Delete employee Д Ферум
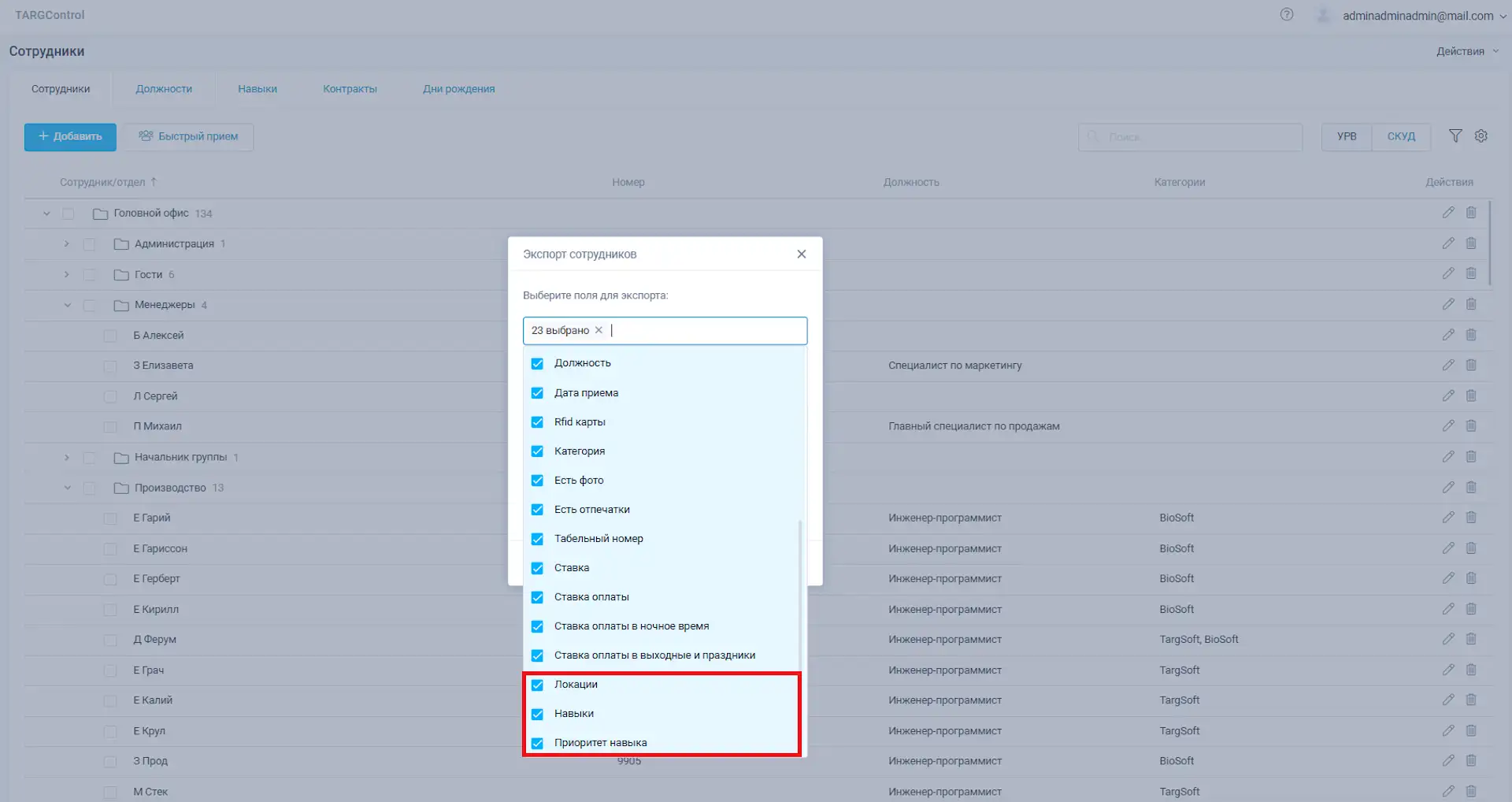The image size is (1512, 802). click(x=1471, y=639)
